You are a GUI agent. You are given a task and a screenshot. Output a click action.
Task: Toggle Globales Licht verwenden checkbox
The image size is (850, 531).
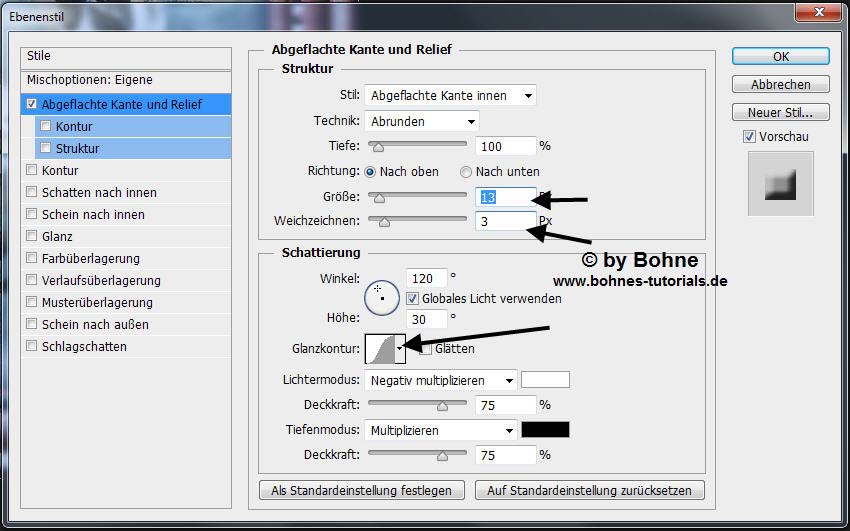[412, 298]
